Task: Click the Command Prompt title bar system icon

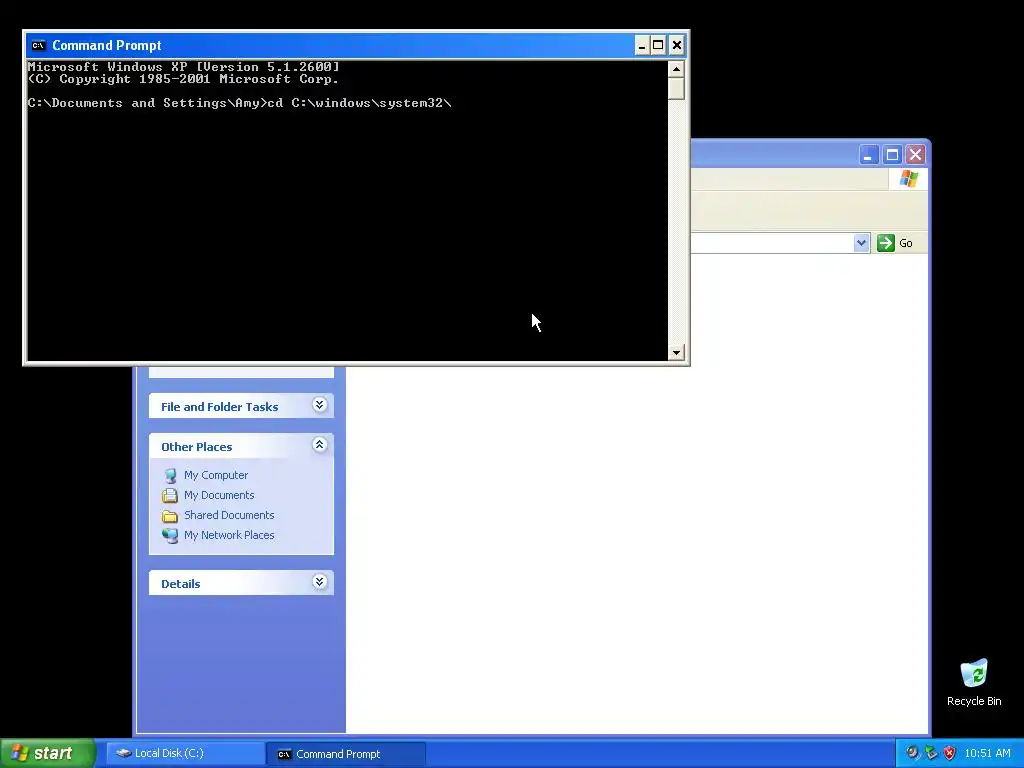Action: [38, 45]
